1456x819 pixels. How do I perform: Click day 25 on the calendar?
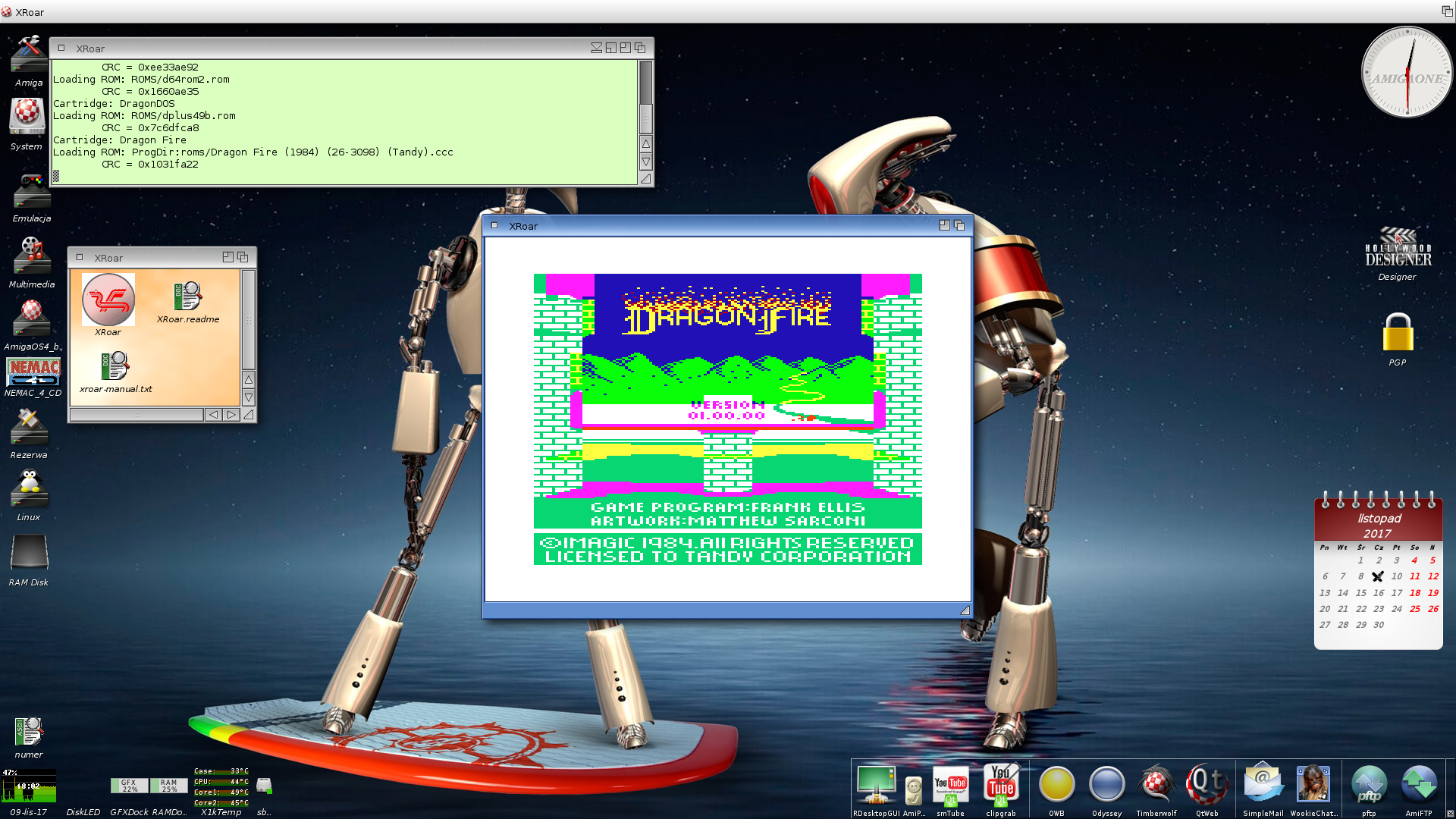tap(1415, 609)
